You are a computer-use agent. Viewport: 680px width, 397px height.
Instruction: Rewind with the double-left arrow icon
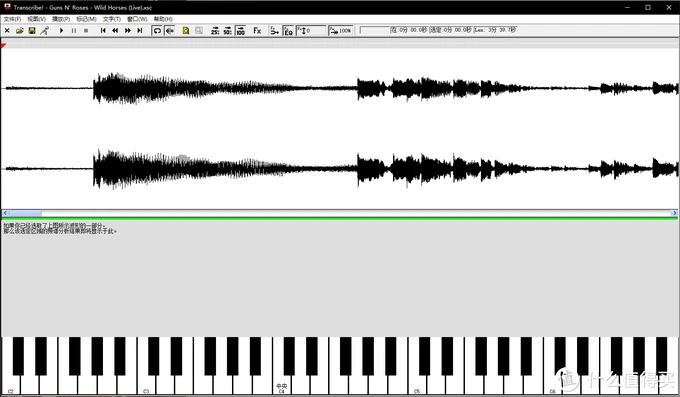click(115, 30)
